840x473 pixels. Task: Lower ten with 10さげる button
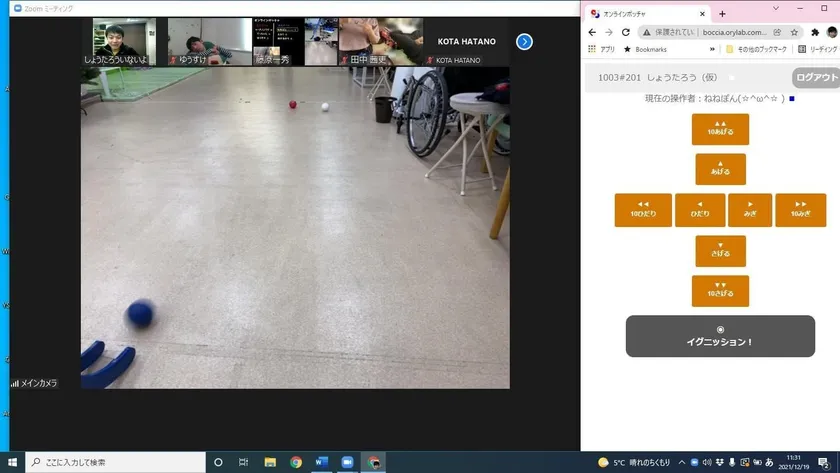pyautogui.click(x=720, y=291)
